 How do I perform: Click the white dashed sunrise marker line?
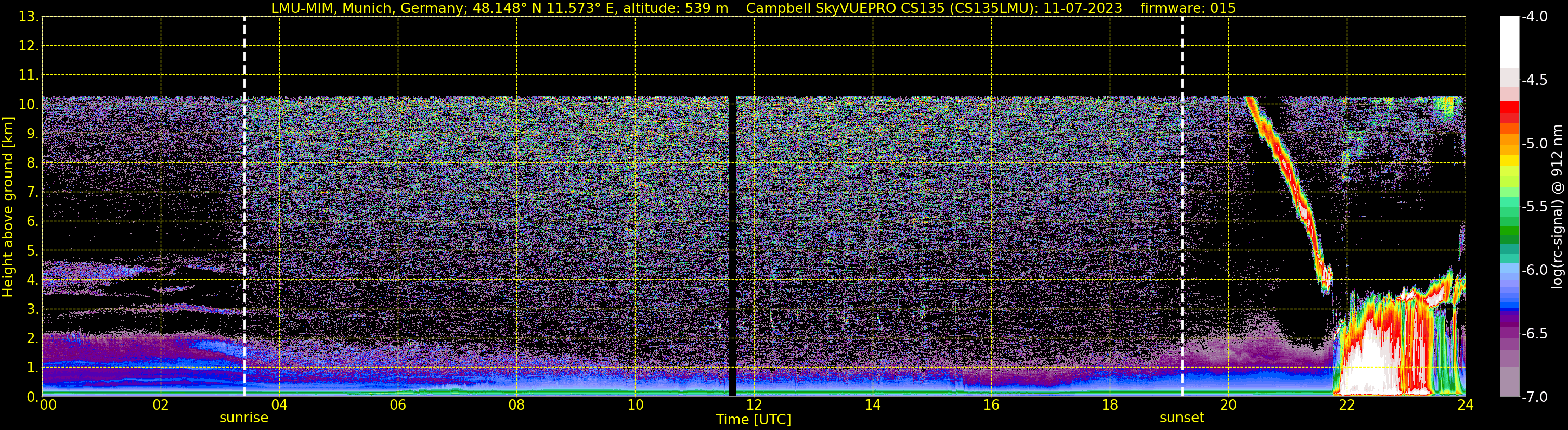245,207
